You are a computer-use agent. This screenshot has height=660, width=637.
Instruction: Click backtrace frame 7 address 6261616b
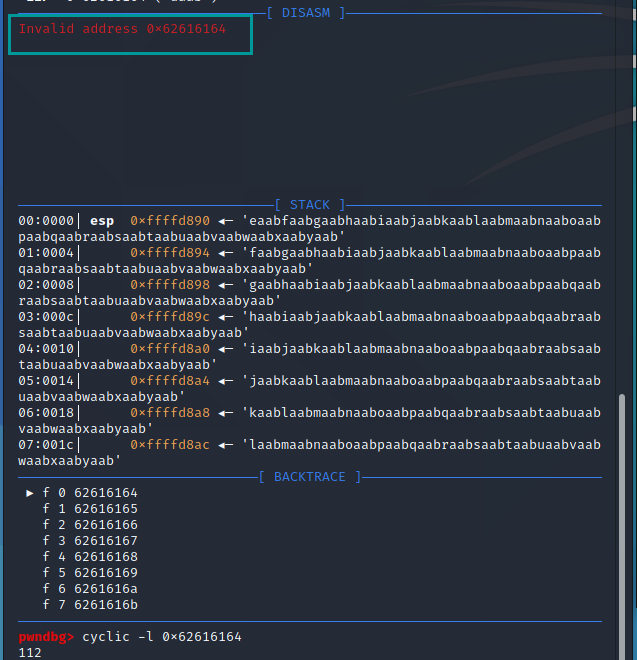[x=106, y=605]
